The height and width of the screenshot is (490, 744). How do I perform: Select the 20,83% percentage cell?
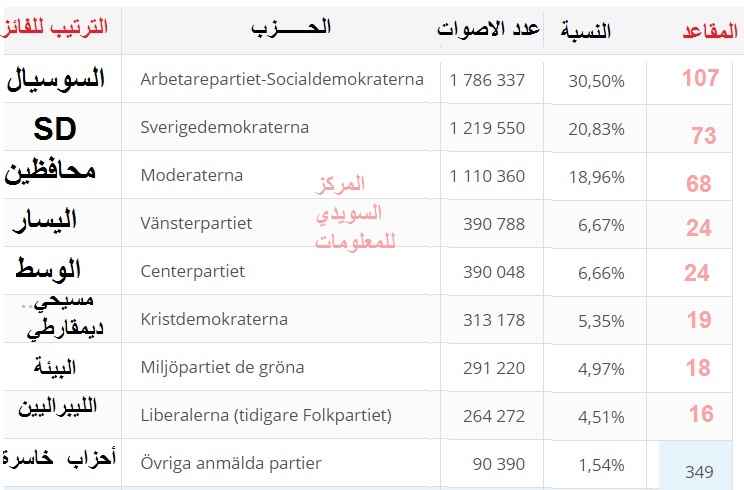[x=597, y=128]
